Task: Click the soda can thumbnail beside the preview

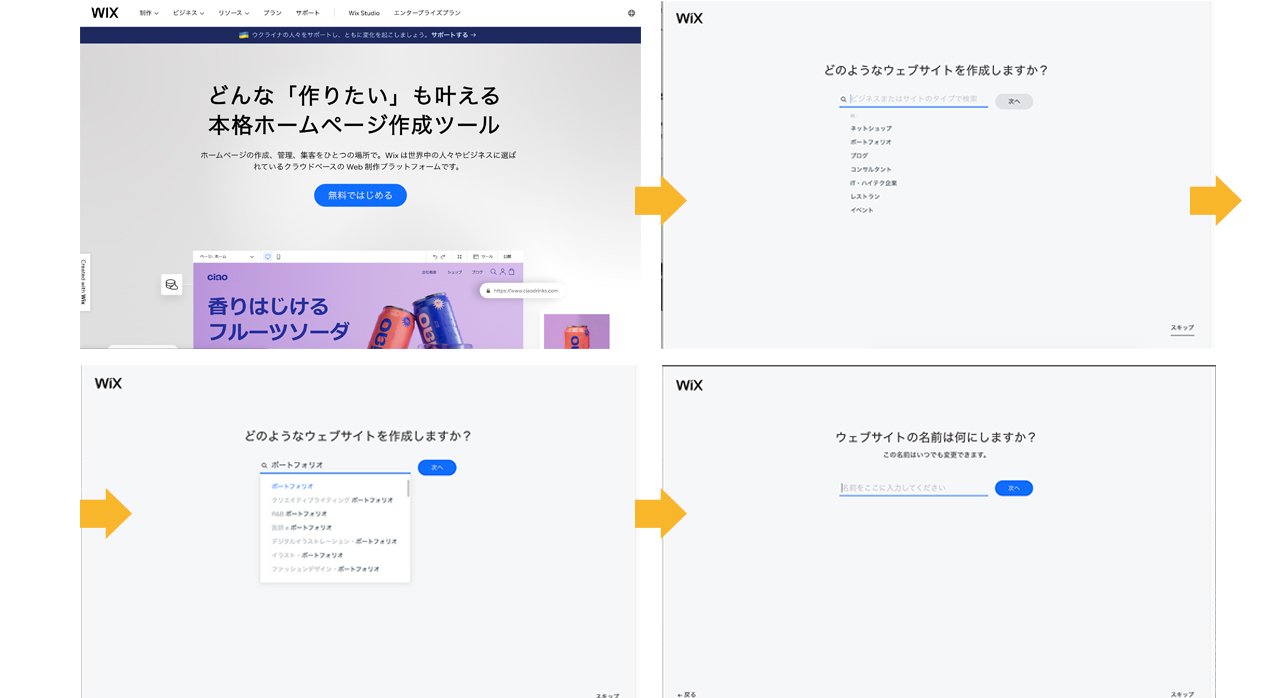Action: (x=576, y=331)
